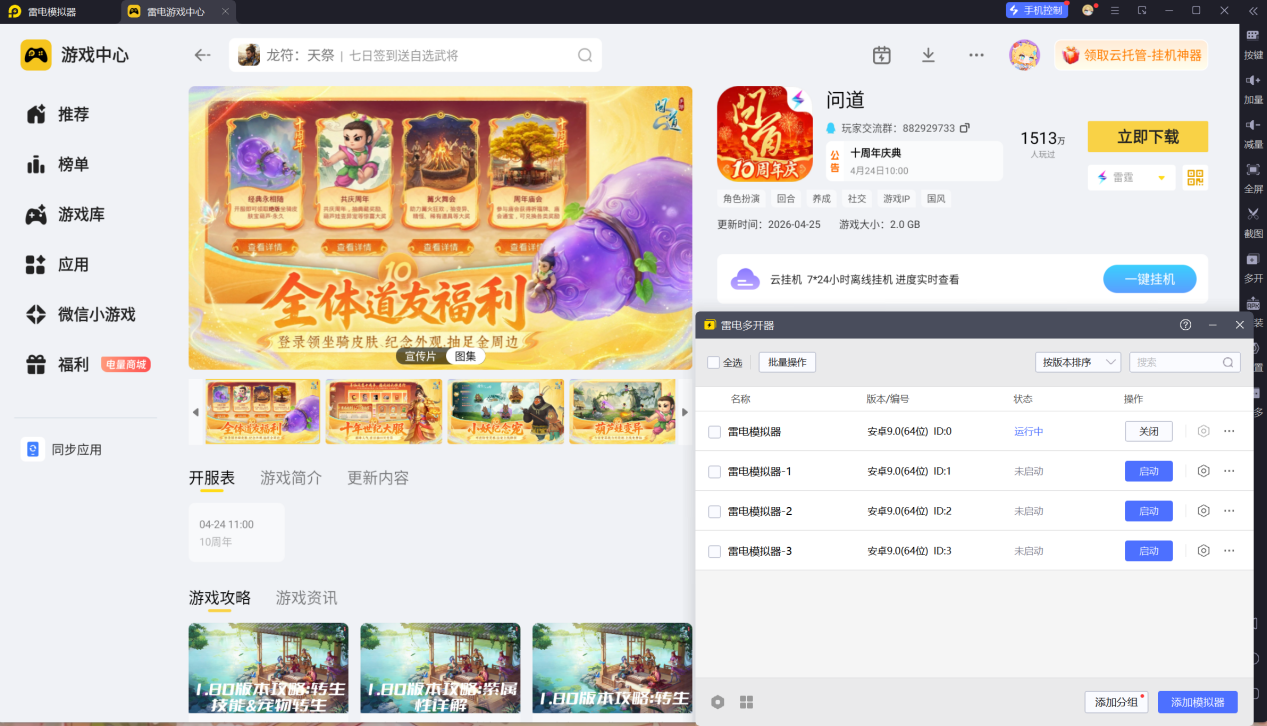
Task: Select the 更新内容 tab
Action: [378, 478]
